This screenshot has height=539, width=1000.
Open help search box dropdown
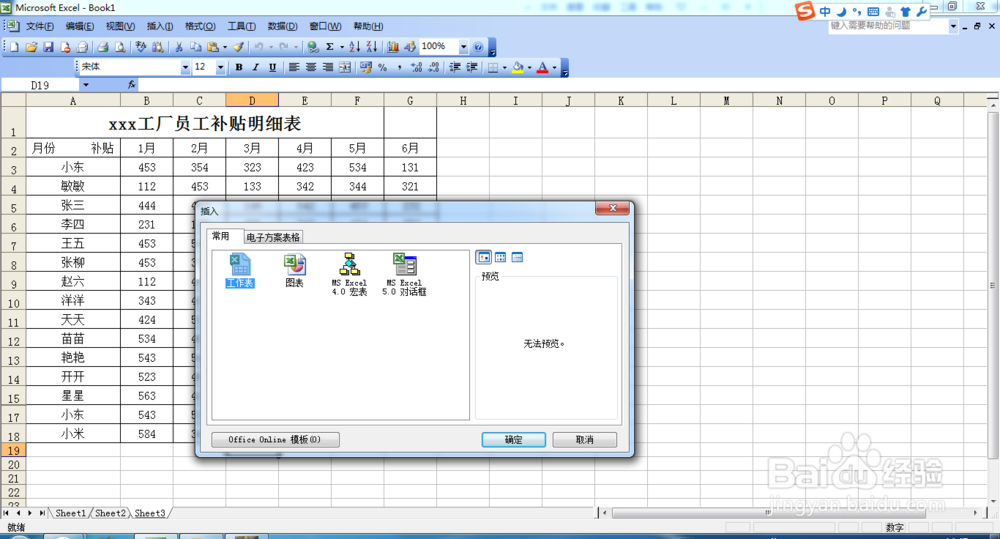[953, 26]
